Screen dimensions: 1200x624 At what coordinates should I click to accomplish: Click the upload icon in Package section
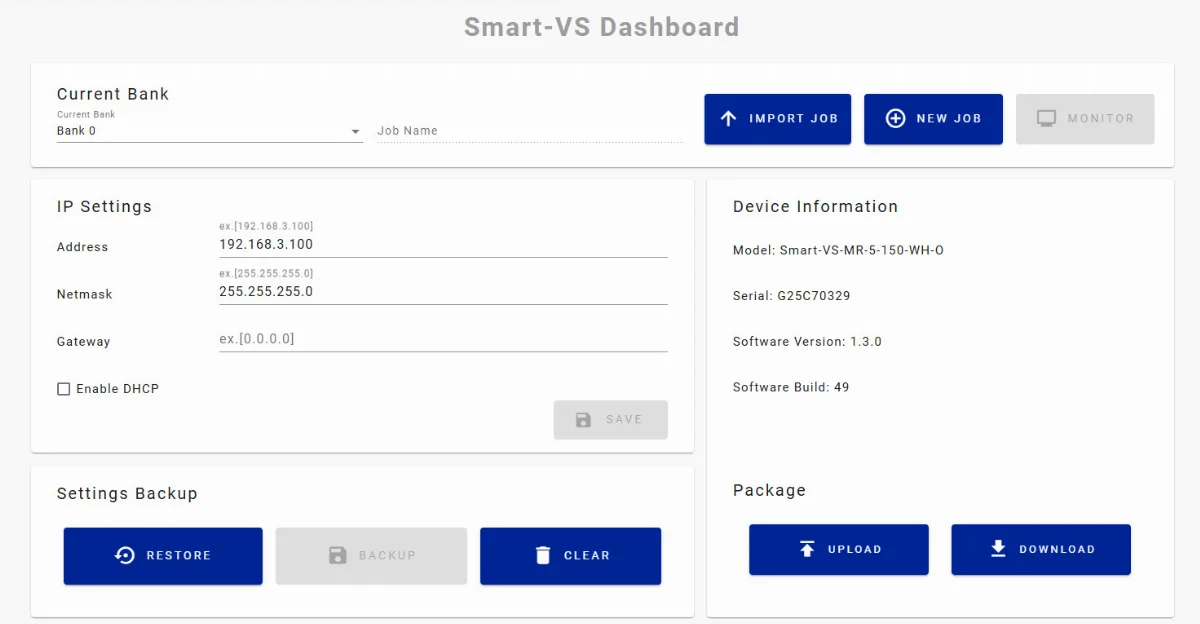806,549
